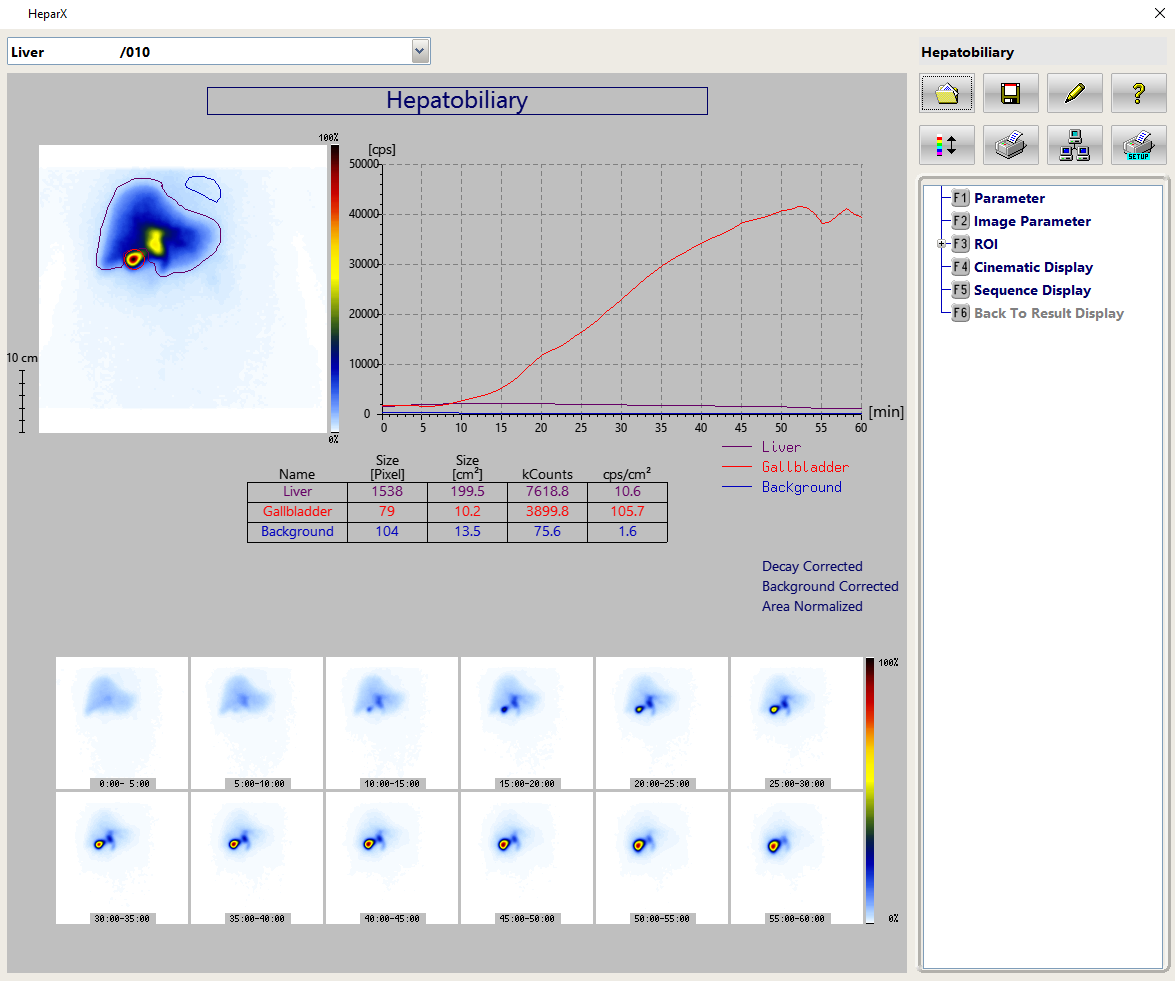The height and width of the screenshot is (981, 1175).
Task: Open the Liver /010 study dropdown
Action: (420, 52)
